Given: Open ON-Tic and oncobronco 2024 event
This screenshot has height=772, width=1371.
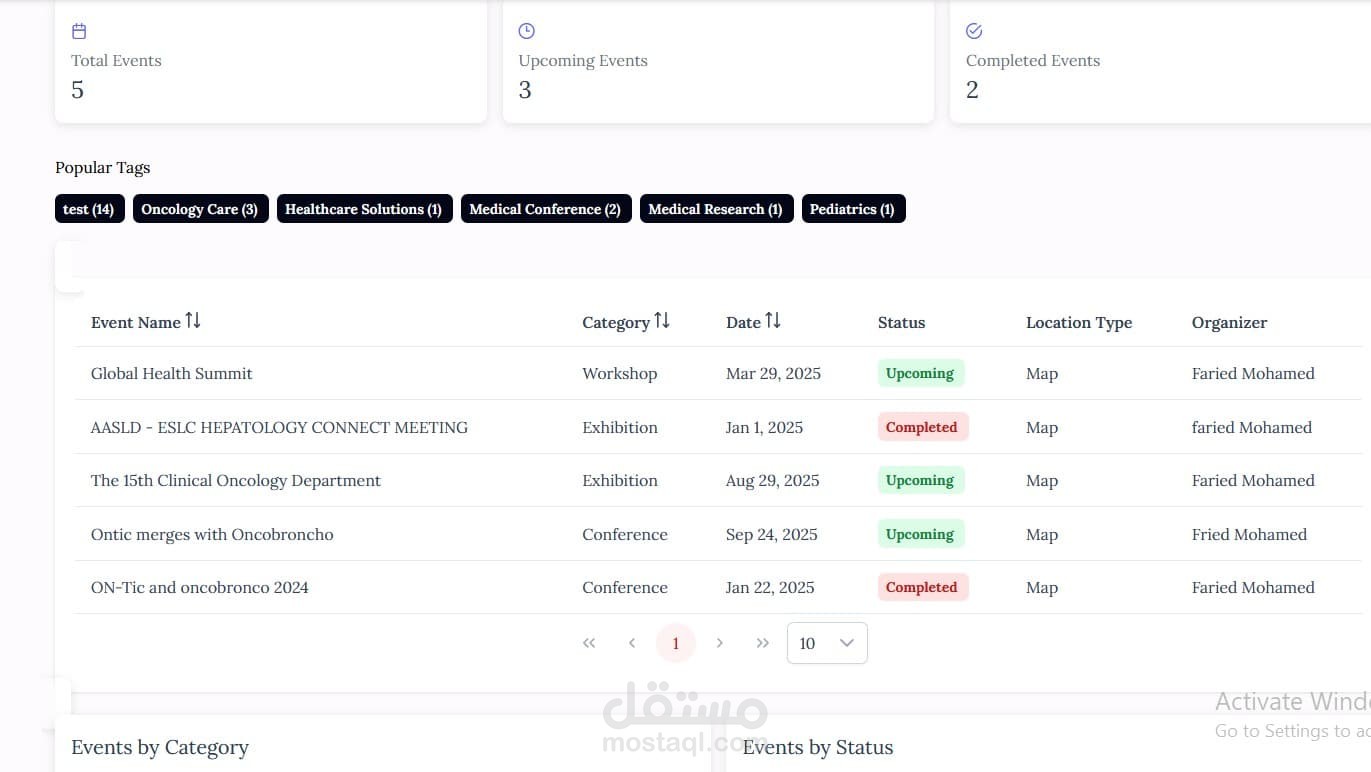Looking at the screenshot, I should click(200, 588).
